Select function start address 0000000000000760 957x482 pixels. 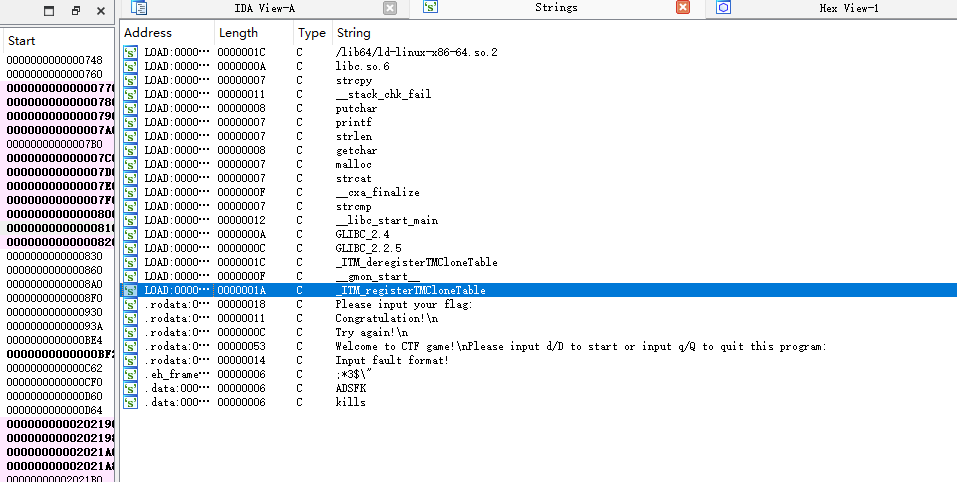(54, 74)
